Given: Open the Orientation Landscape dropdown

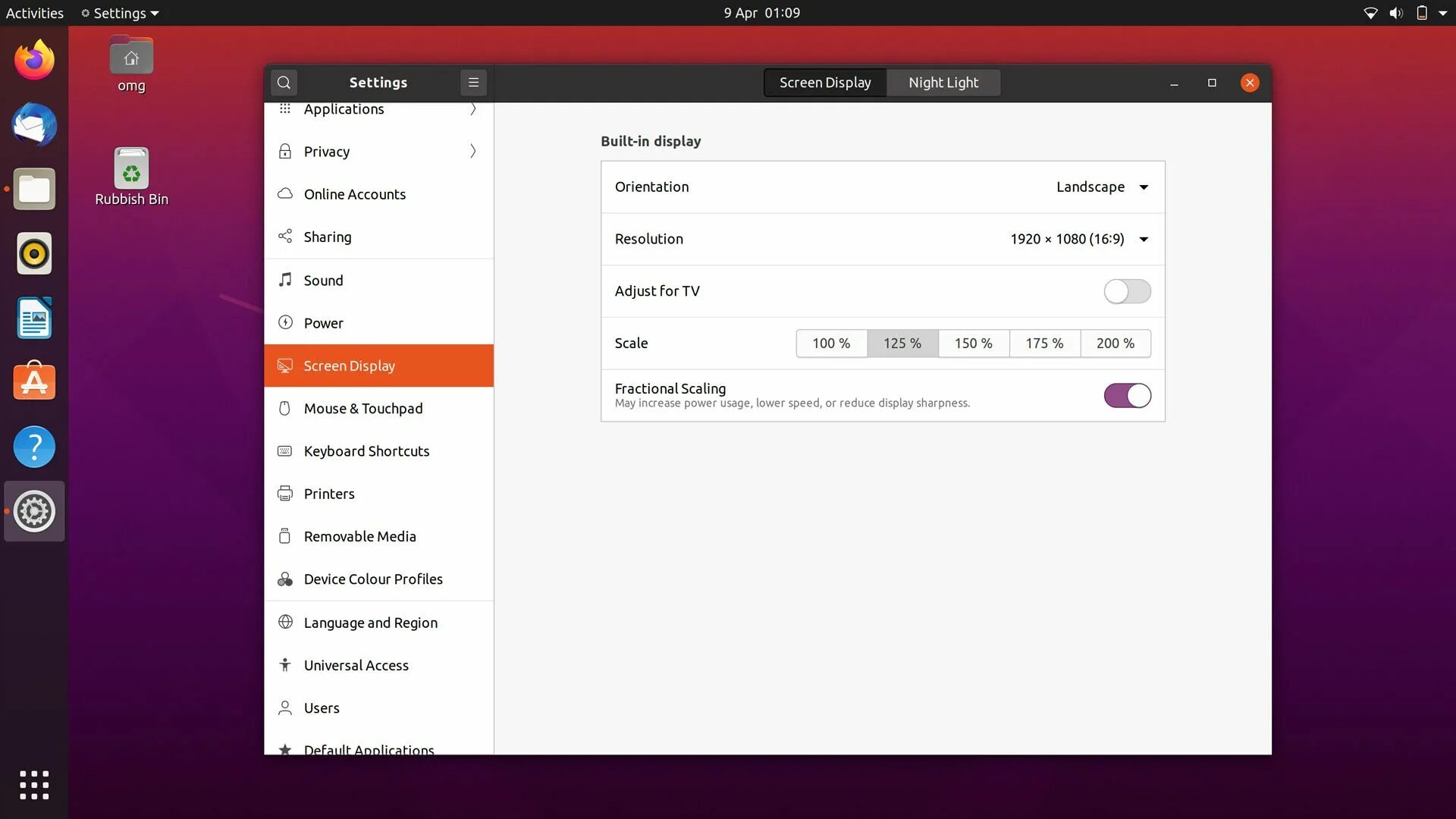Looking at the screenshot, I should coord(1102,187).
